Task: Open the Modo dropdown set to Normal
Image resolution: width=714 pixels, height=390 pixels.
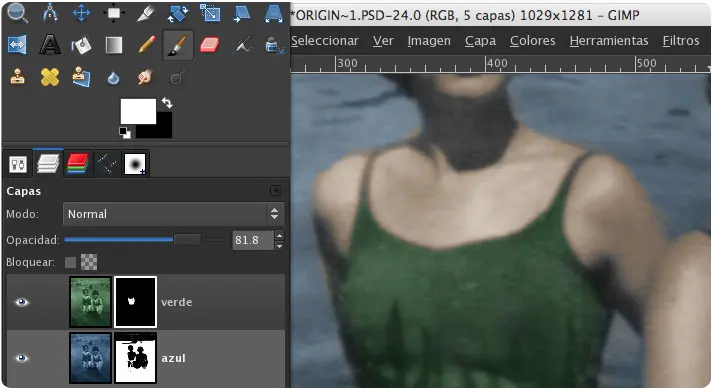Action: point(173,214)
